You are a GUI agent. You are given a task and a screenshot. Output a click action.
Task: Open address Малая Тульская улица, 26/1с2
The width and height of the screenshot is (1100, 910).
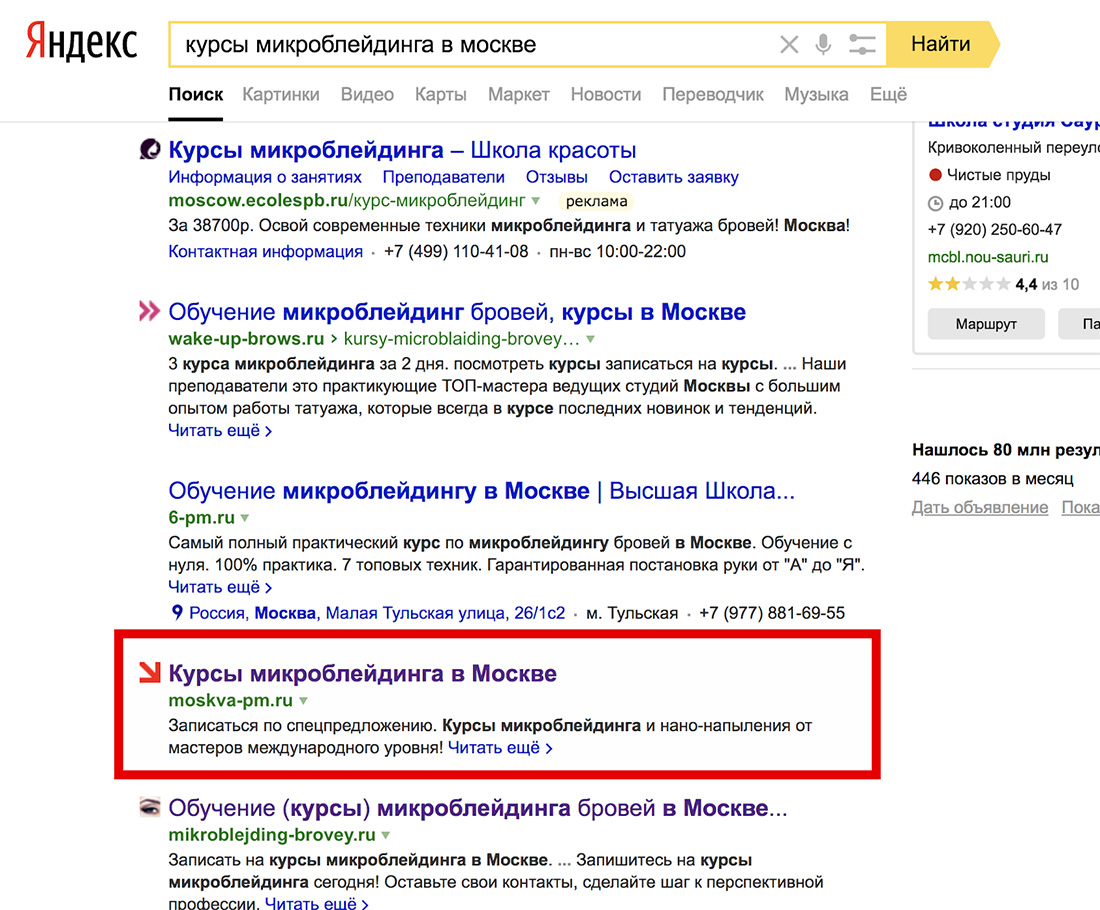pyautogui.click(x=377, y=613)
